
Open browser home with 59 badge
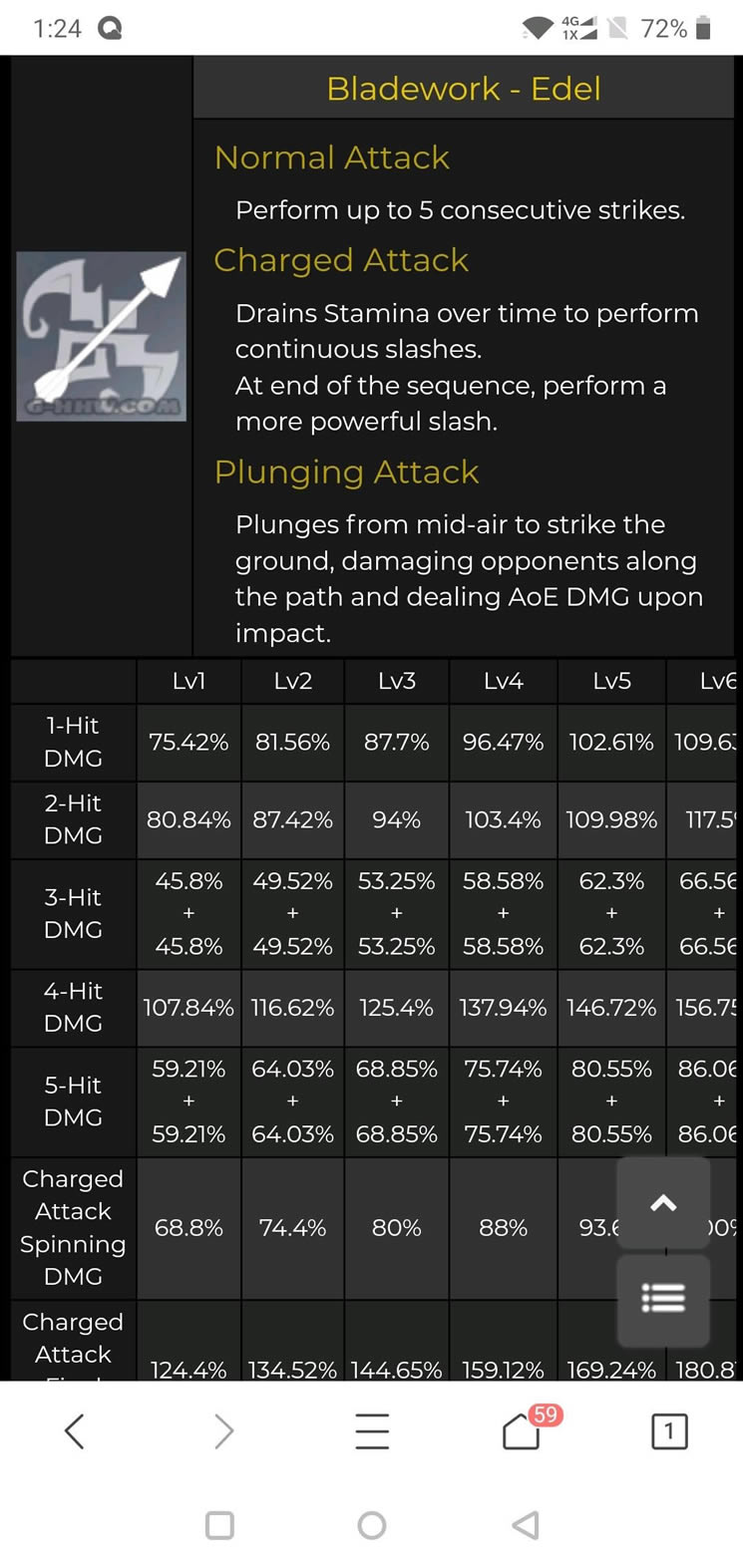[x=522, y=1432]
